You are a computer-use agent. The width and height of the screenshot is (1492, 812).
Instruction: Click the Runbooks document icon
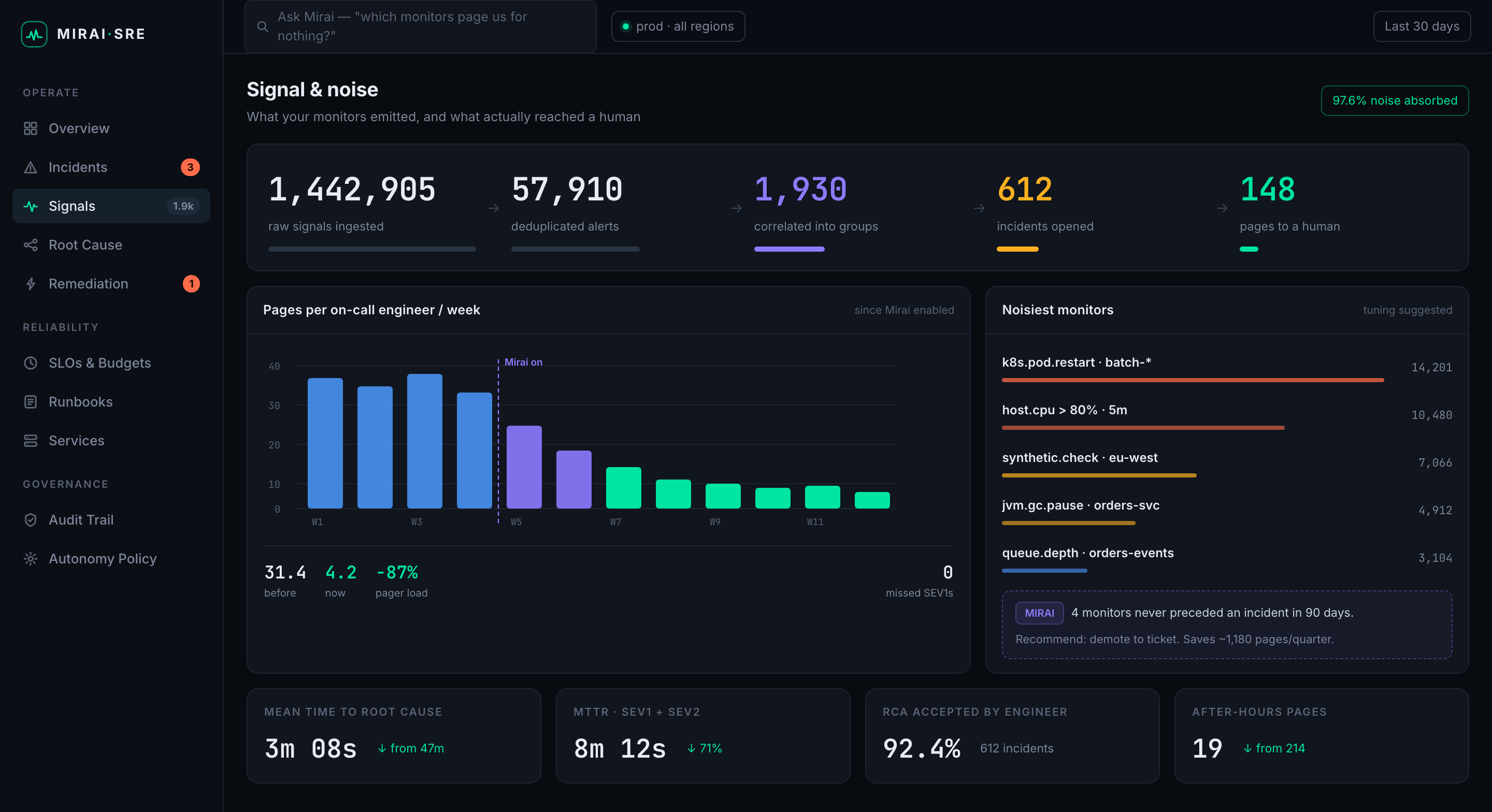click(31, 402)
